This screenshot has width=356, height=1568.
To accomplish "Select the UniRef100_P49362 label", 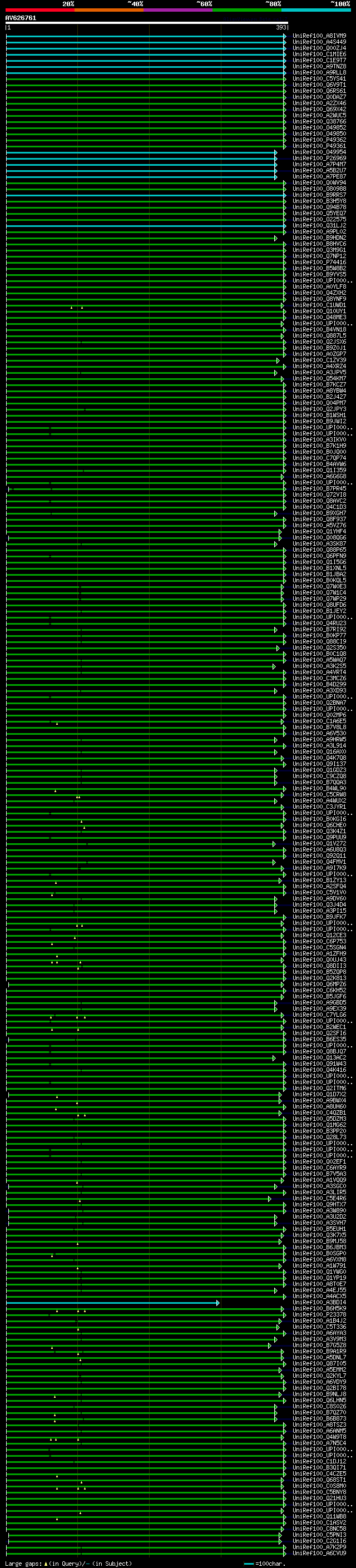I will coord(319,140).
